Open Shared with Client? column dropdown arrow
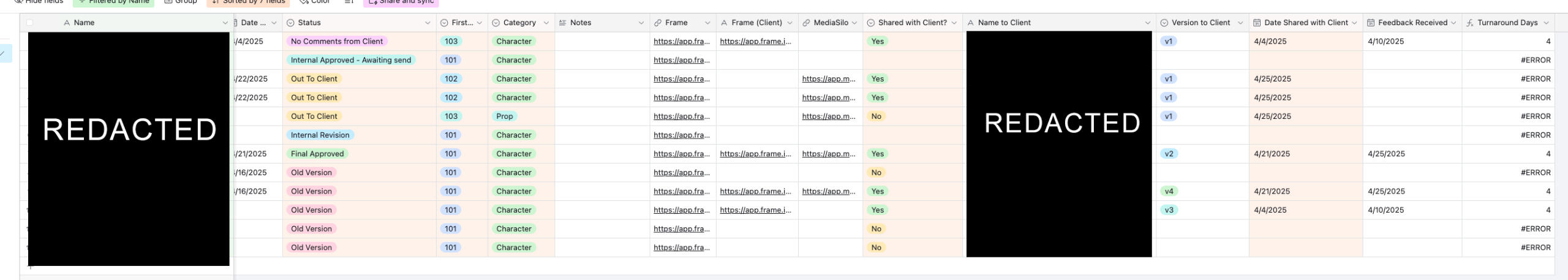 [x=954, y=23]
